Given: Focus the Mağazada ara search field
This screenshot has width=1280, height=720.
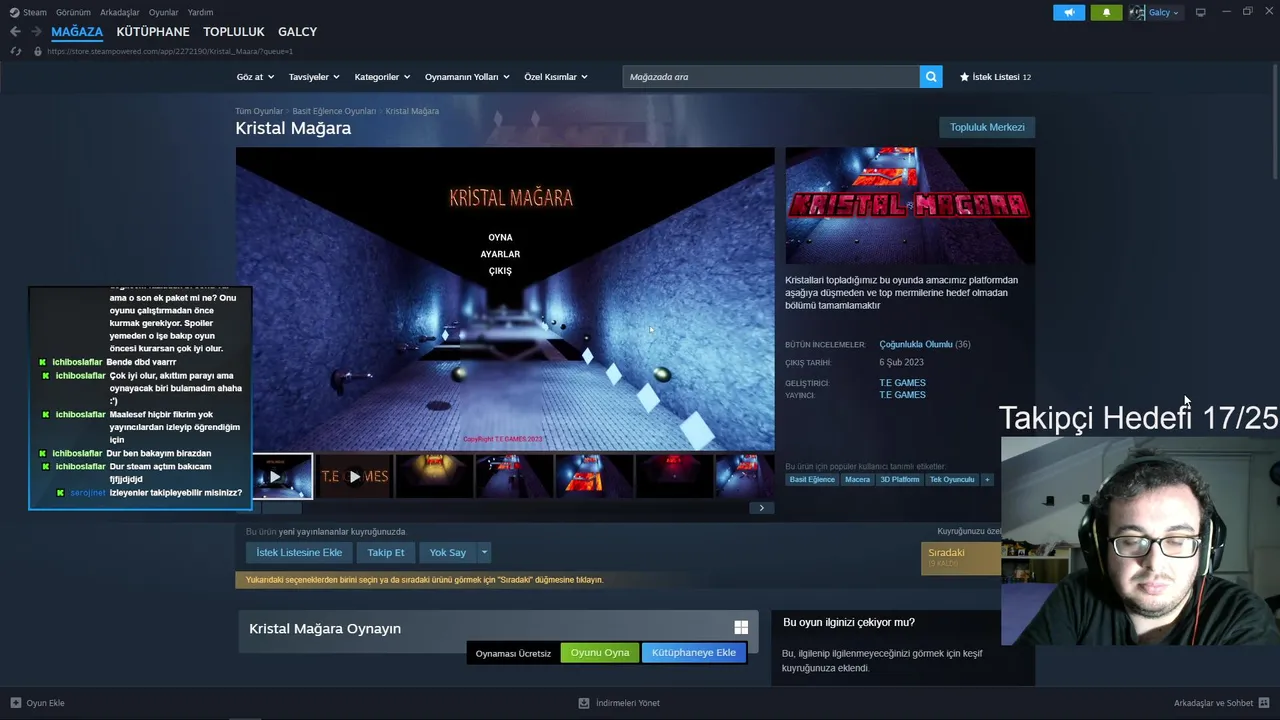Looking at the screenshot, I should (x=771, y=77).
